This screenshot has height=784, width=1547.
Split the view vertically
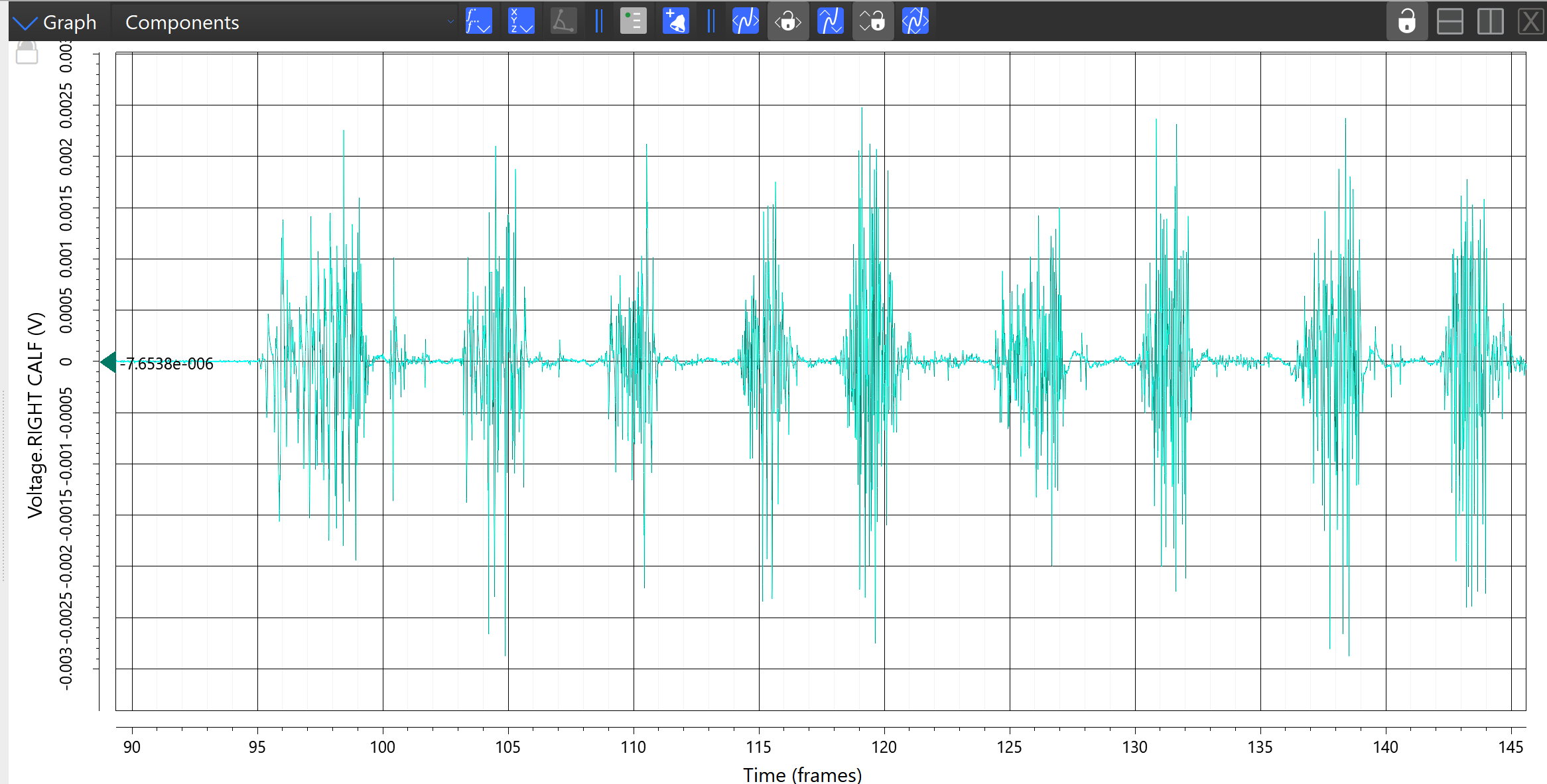1490,21
